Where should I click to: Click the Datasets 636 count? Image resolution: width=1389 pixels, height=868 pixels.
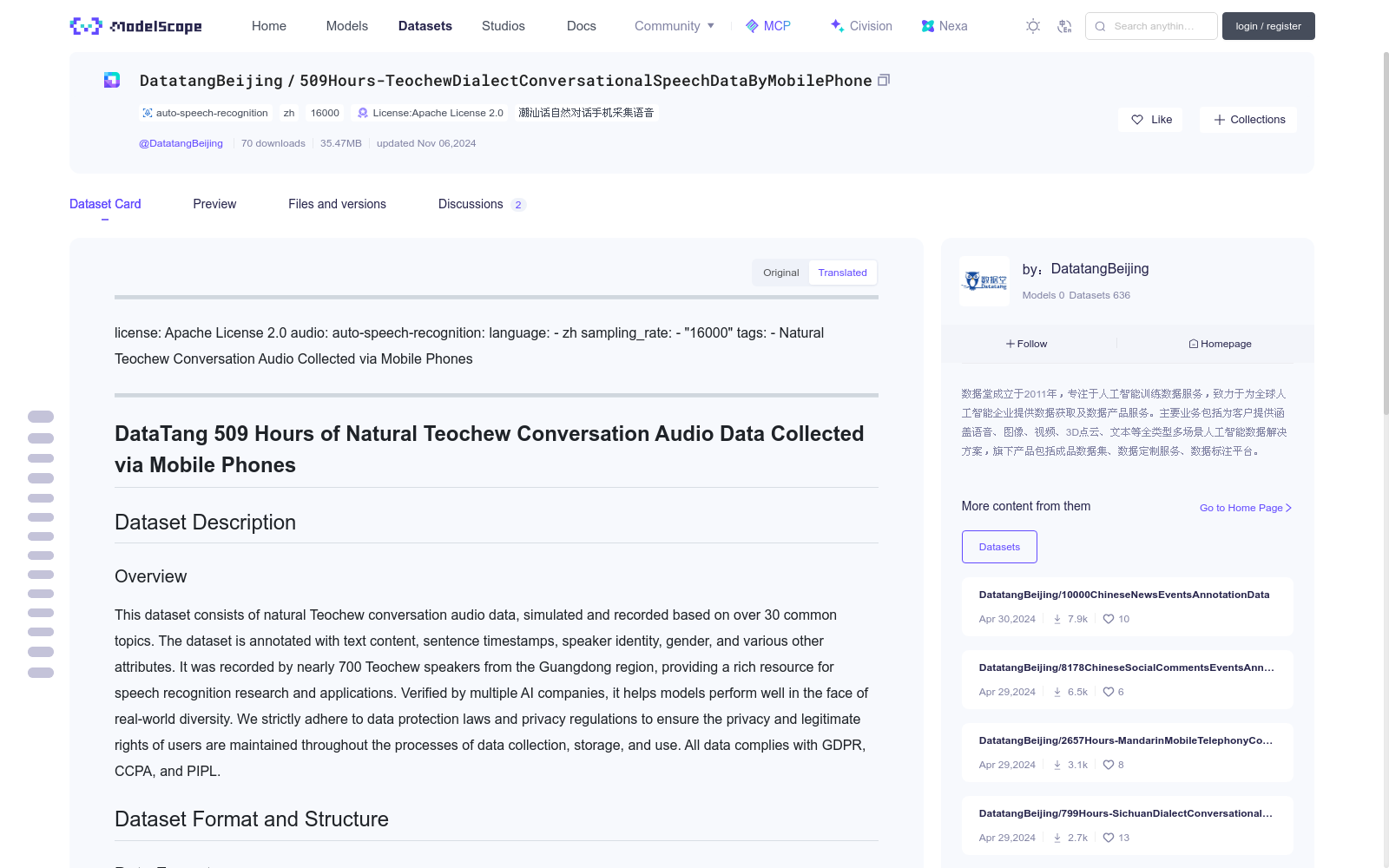coord(1100,295)
